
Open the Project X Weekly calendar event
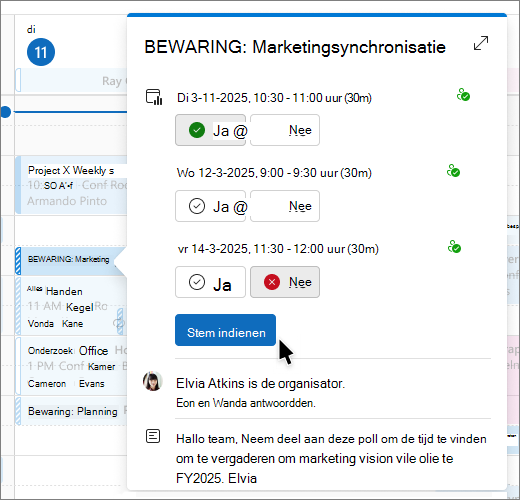click(x=71, y=185)
